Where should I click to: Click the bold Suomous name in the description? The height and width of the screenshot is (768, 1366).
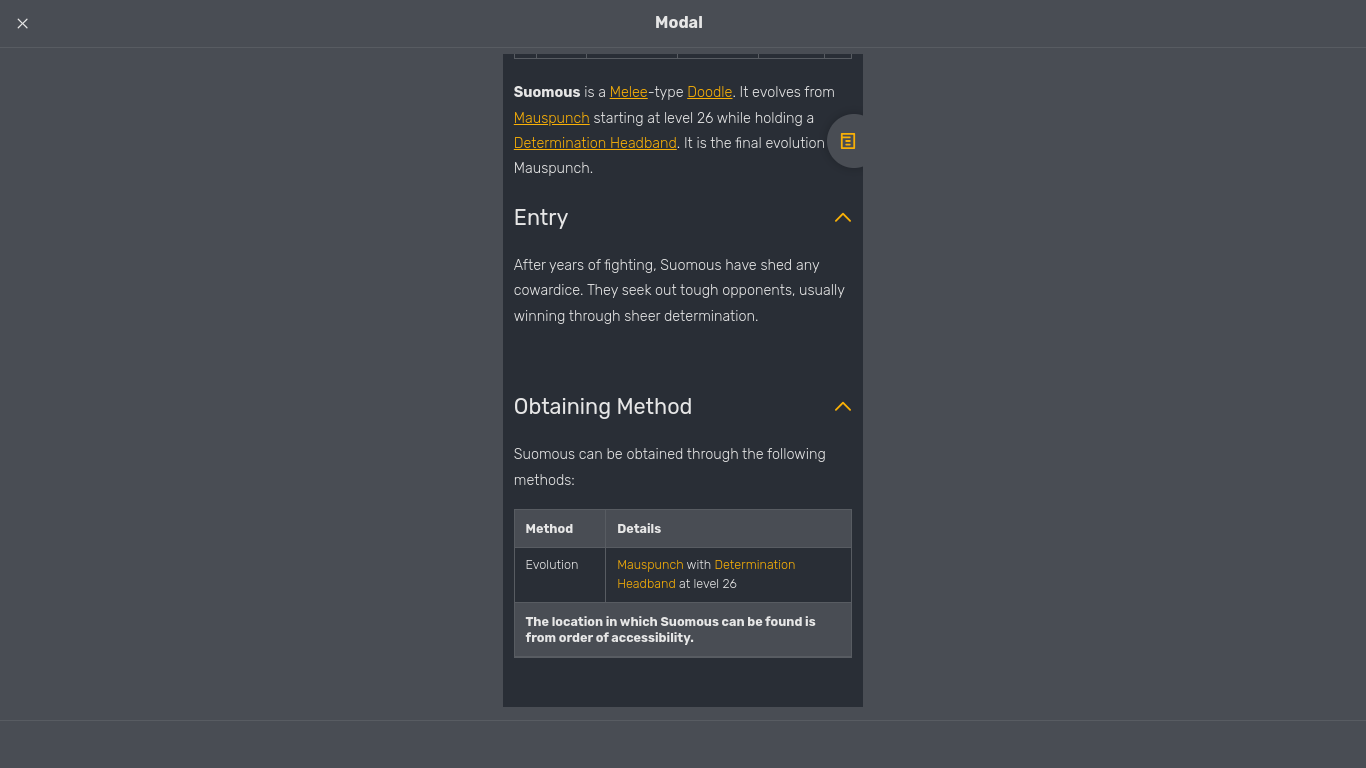[x=547, y=91]
